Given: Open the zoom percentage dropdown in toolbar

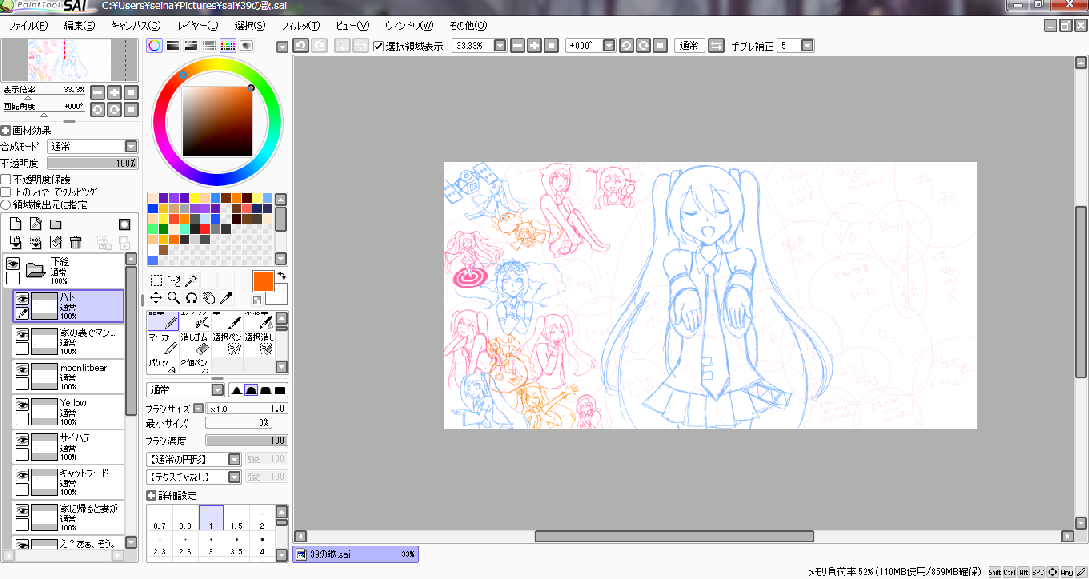Looking at the screenshot, I should coord(501,46).
